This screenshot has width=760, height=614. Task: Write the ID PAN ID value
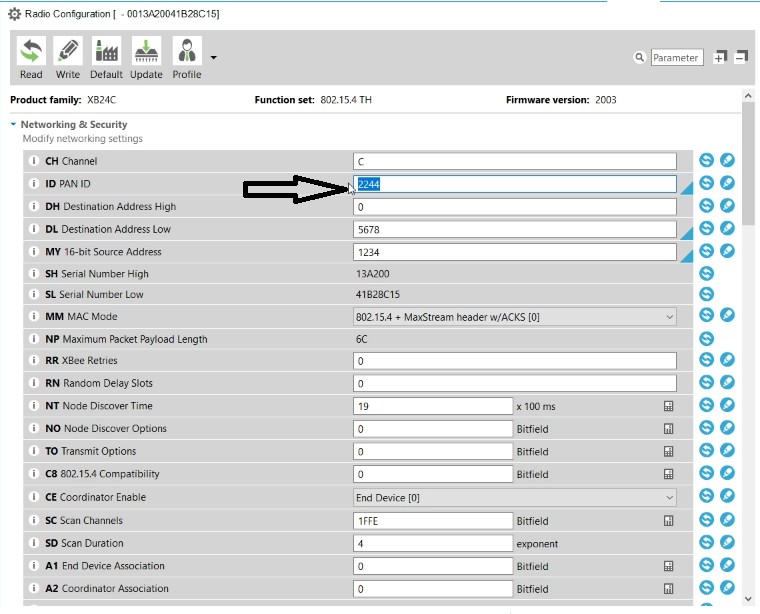(x=727, y=183)
